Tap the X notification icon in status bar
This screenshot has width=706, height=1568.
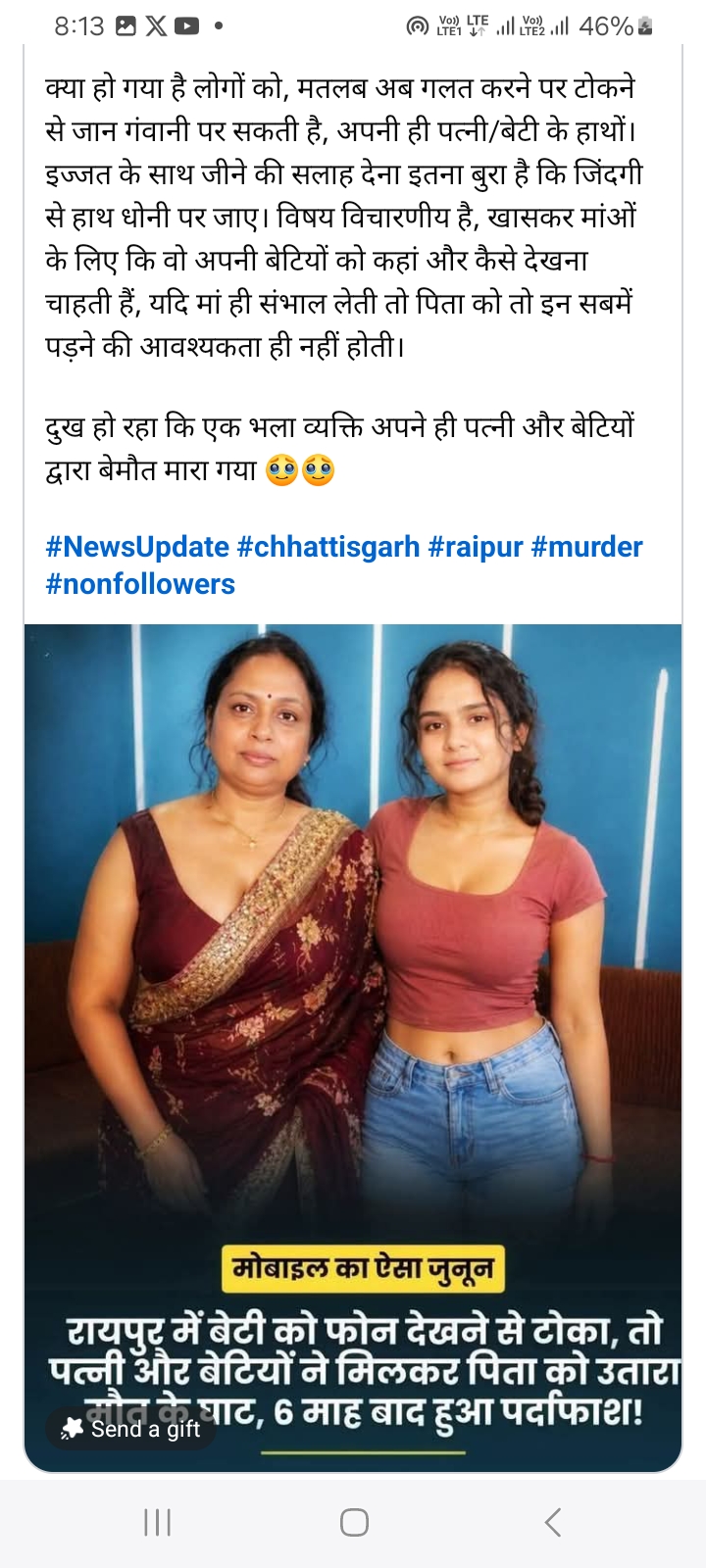coord(156,26)
